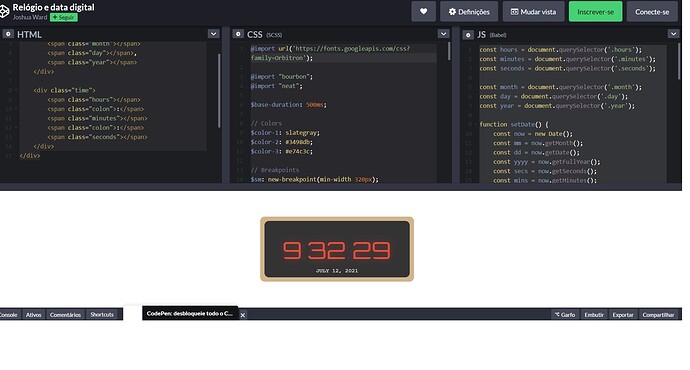690x370 pixels.
Task: Click Mudar vista button
Action: point(533,11)
